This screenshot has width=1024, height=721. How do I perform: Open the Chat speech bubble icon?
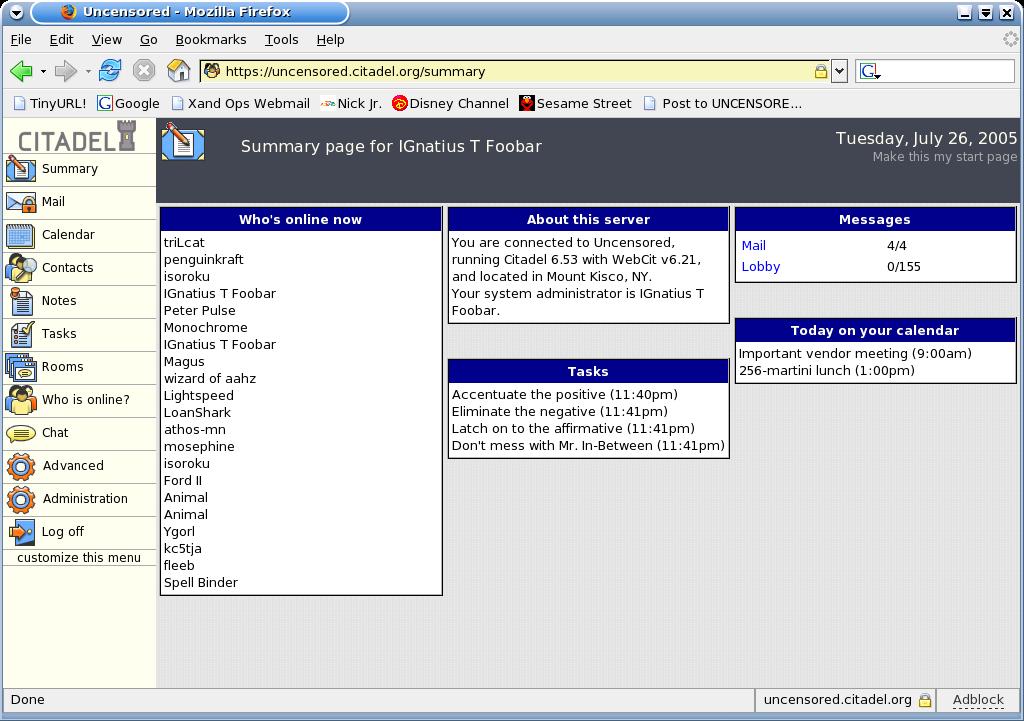point(21,433)
